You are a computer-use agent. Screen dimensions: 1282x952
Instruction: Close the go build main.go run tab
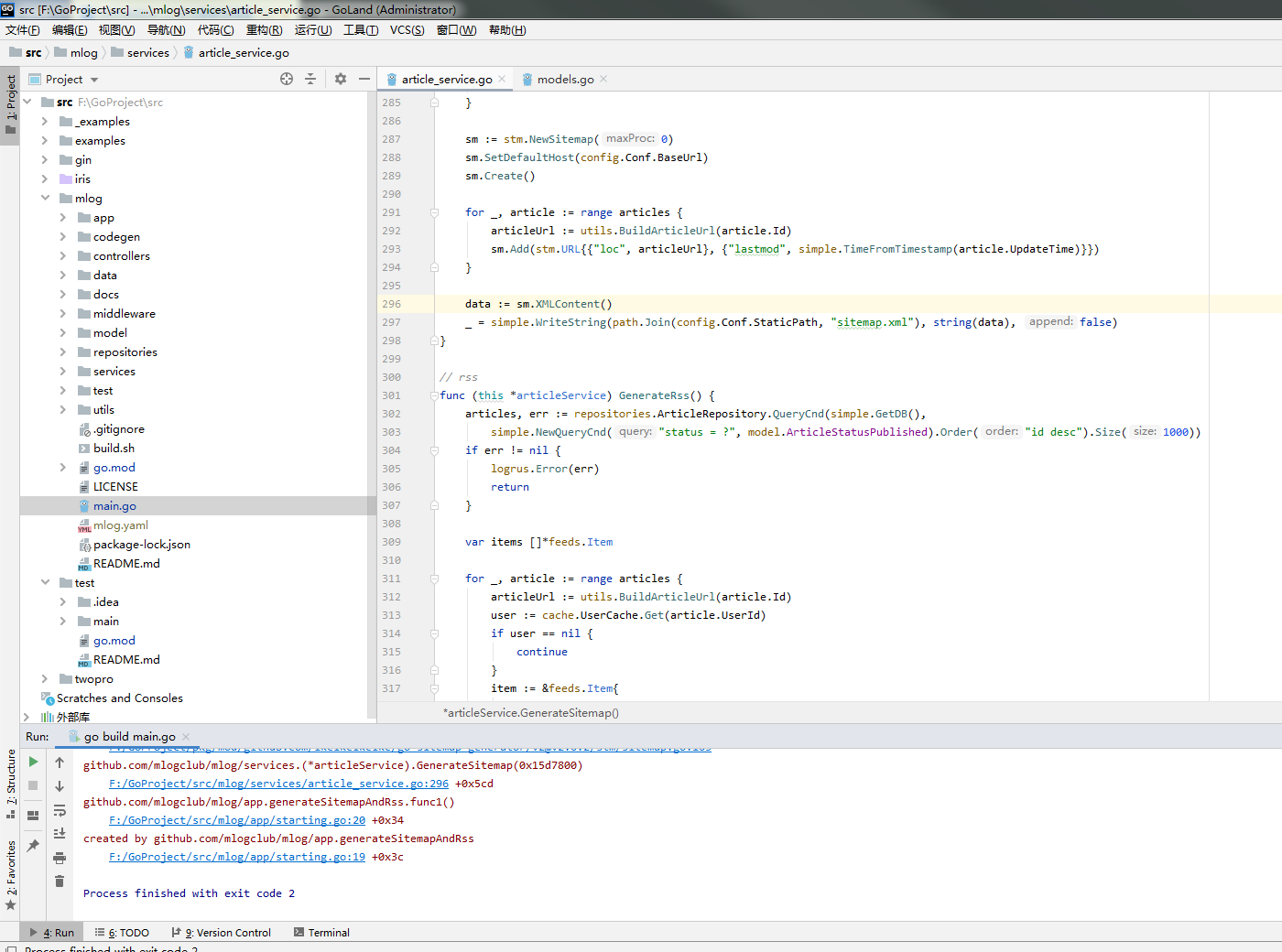coord(186,737)
